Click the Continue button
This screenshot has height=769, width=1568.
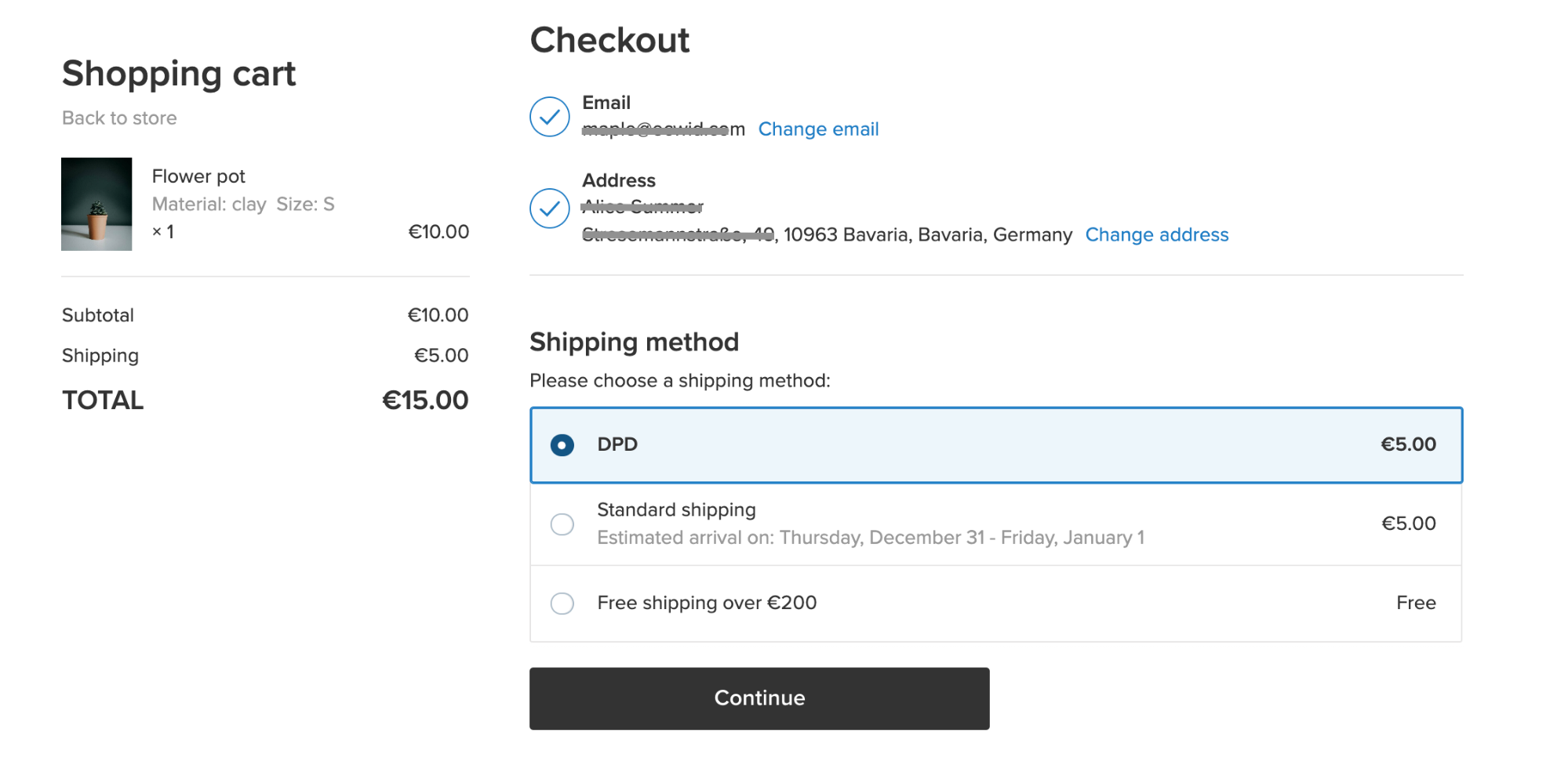click(759, 698)
